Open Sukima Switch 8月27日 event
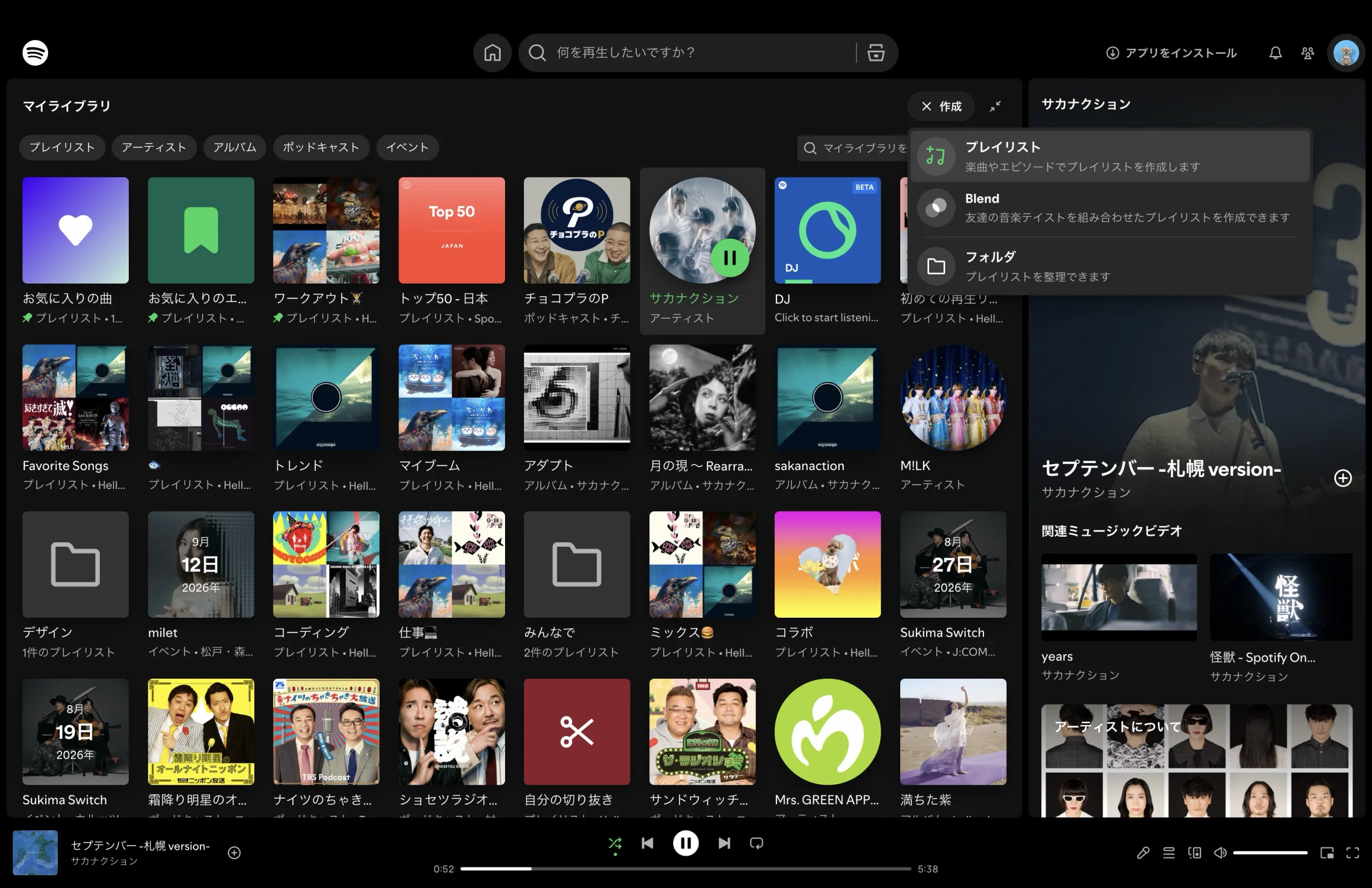 [953, 586]
